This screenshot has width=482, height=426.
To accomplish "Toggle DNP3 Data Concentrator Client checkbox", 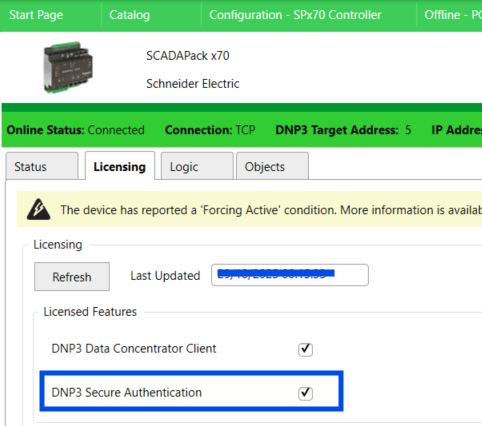I will pos(305,349).
